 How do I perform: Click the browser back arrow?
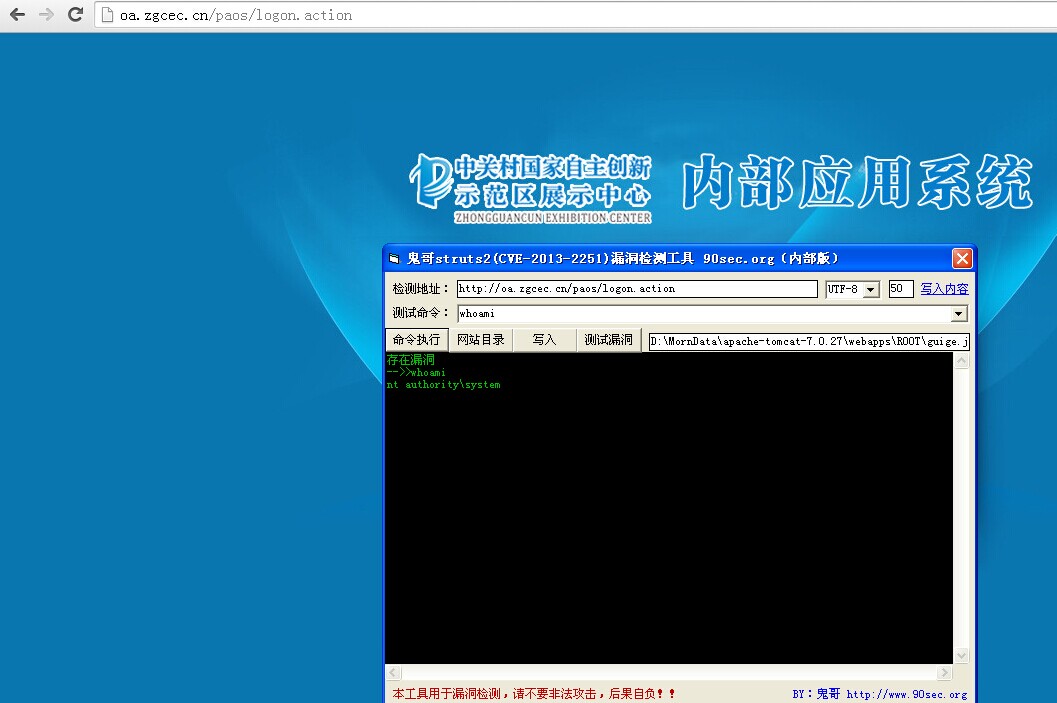coord(18,14)
